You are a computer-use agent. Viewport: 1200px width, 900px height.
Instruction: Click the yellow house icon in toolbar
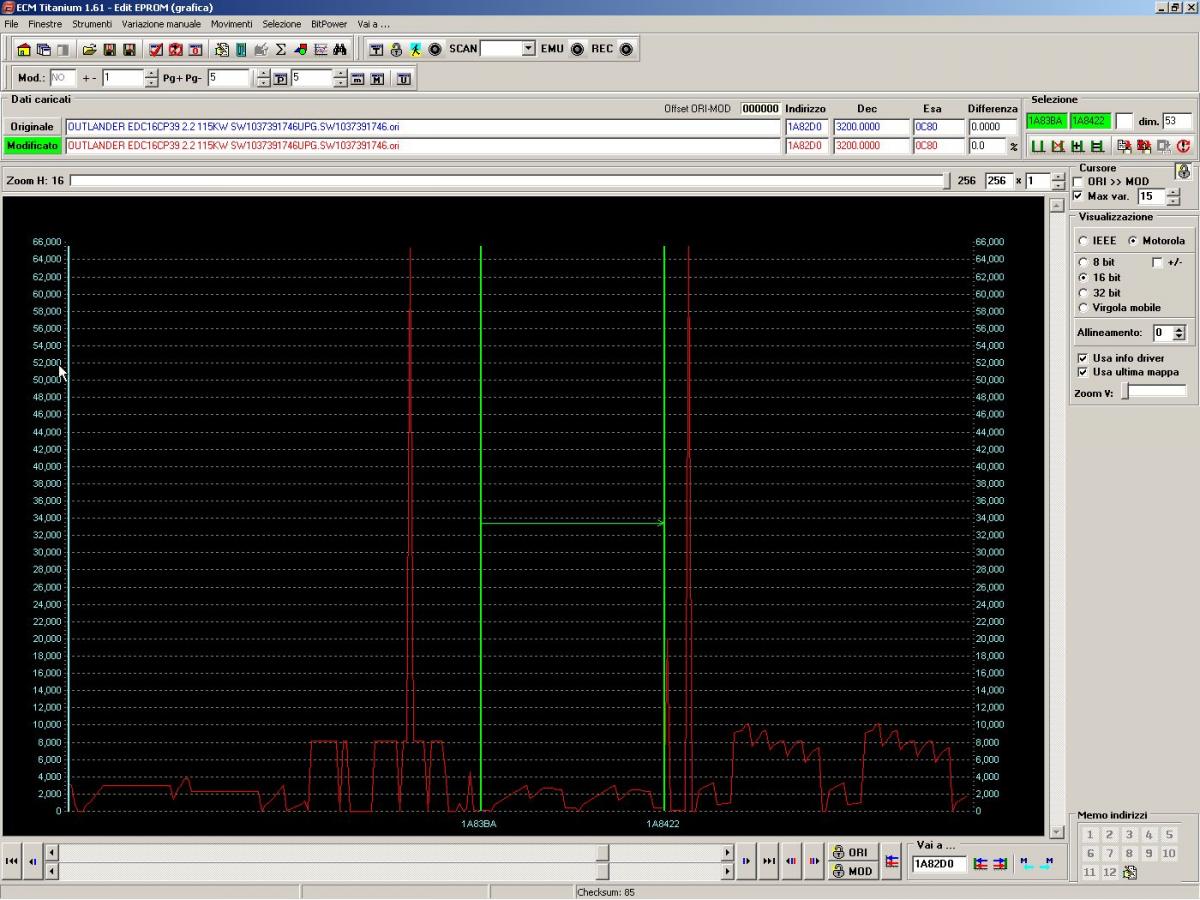click(x=24, y=49)
